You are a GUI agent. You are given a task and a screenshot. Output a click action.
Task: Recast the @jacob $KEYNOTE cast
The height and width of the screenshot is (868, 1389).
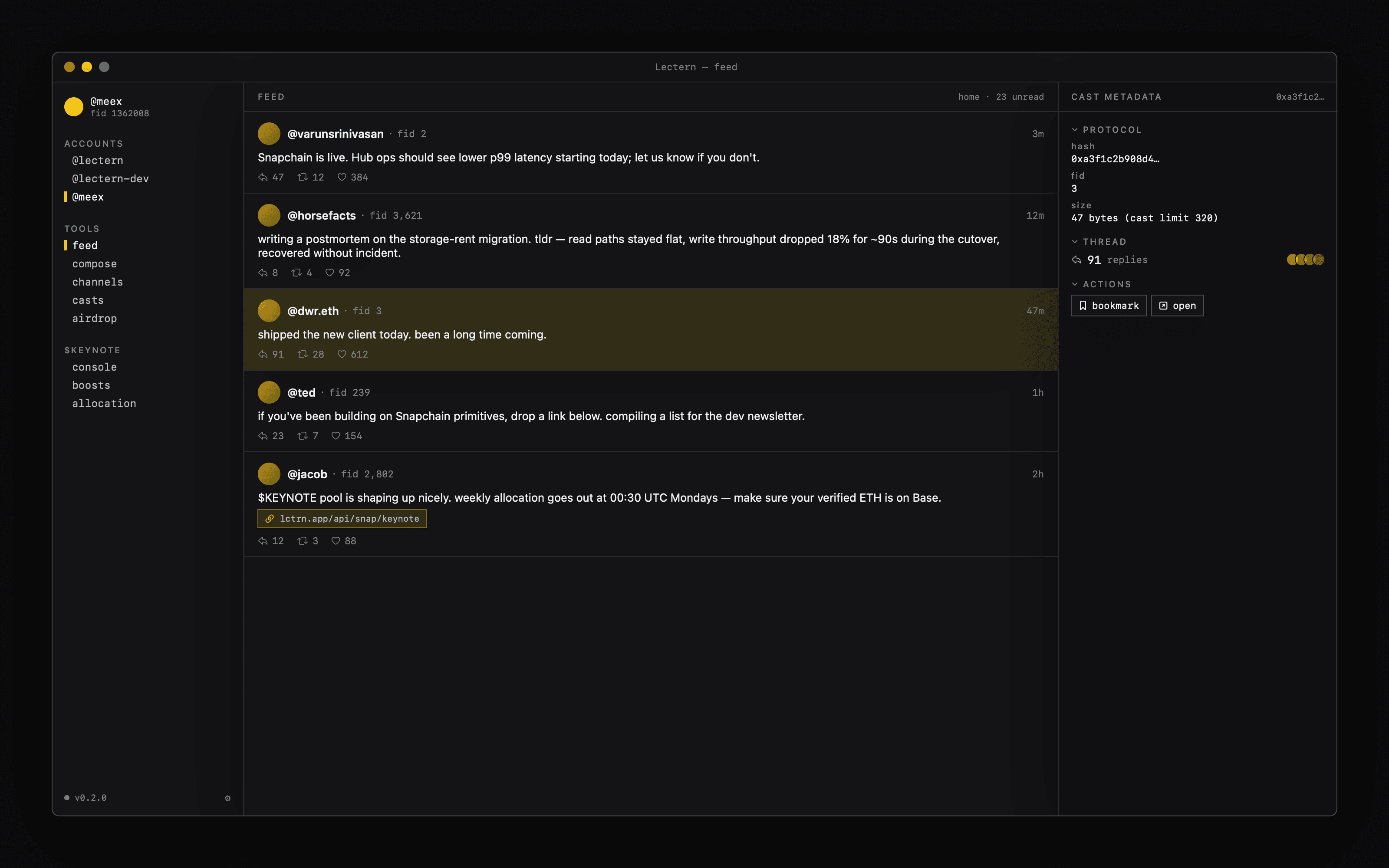click(x=303, y=541)
